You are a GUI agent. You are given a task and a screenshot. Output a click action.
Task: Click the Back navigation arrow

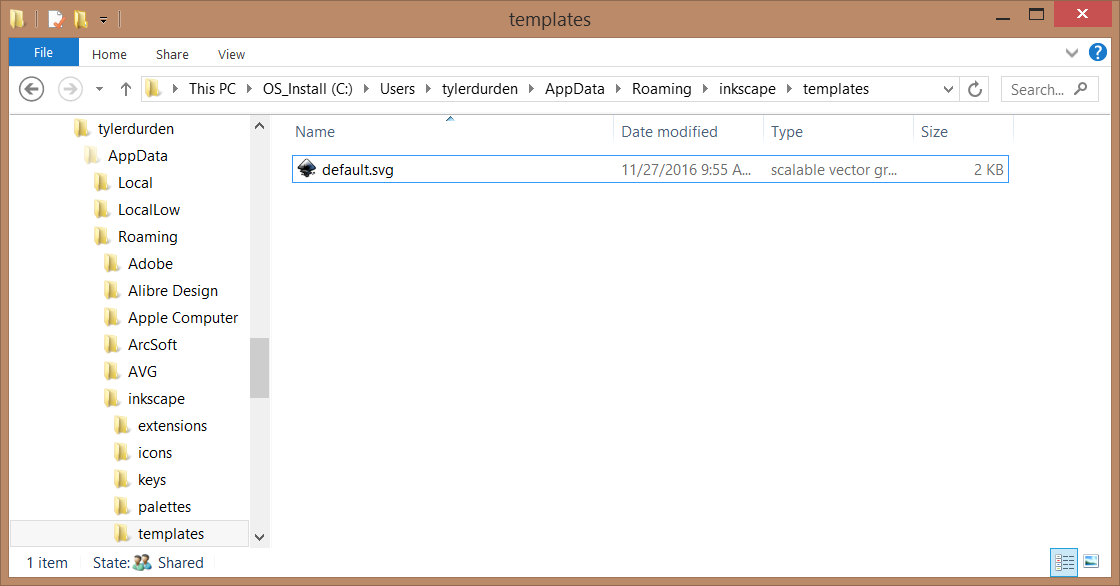(x=31, y=89)
